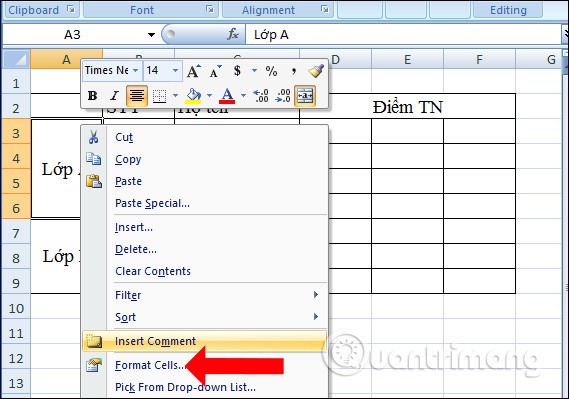Open Format Cells... dialog from menu
Screen dimensions: 569x399
(150, 365)
